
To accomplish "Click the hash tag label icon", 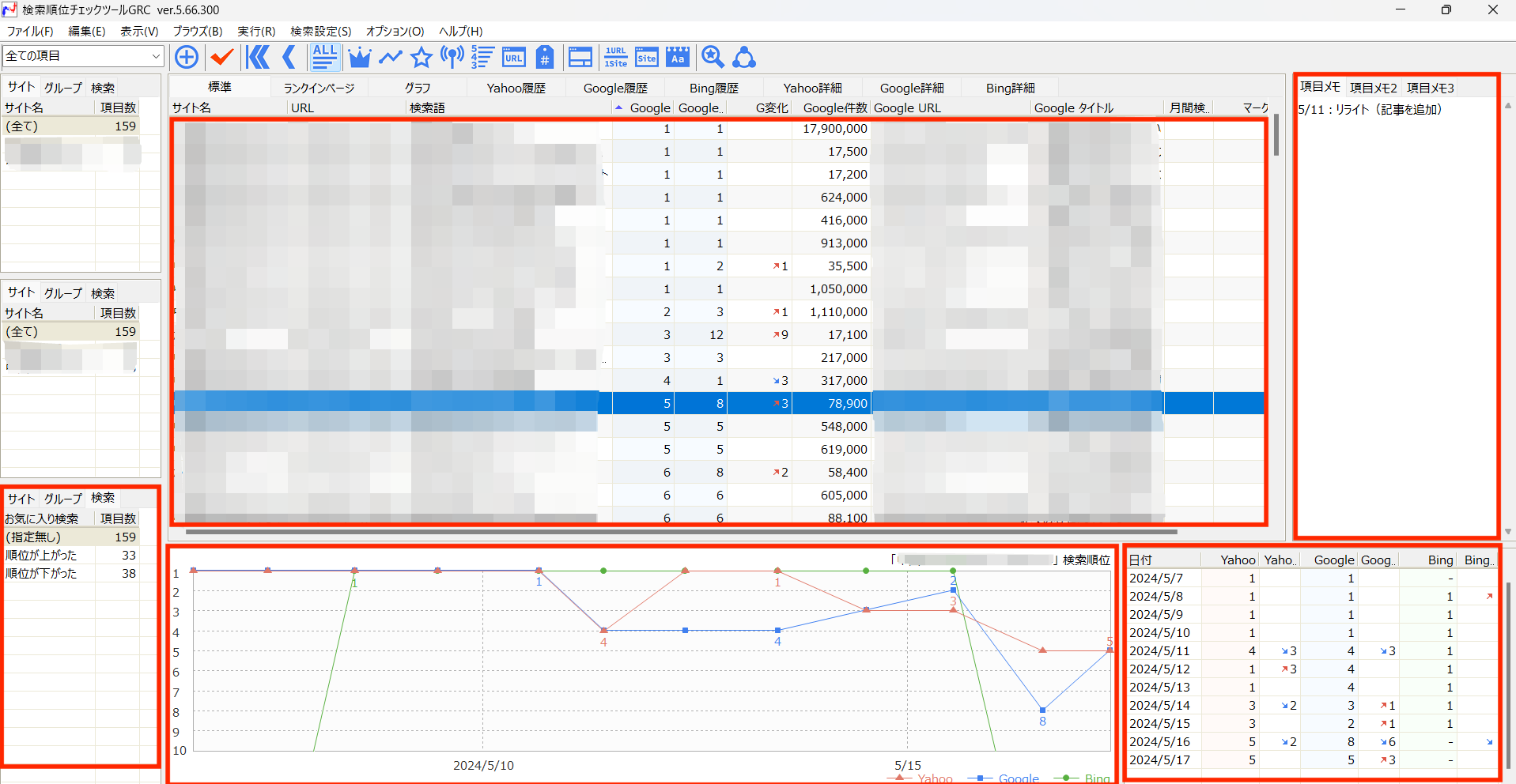I will click(545, 57).
